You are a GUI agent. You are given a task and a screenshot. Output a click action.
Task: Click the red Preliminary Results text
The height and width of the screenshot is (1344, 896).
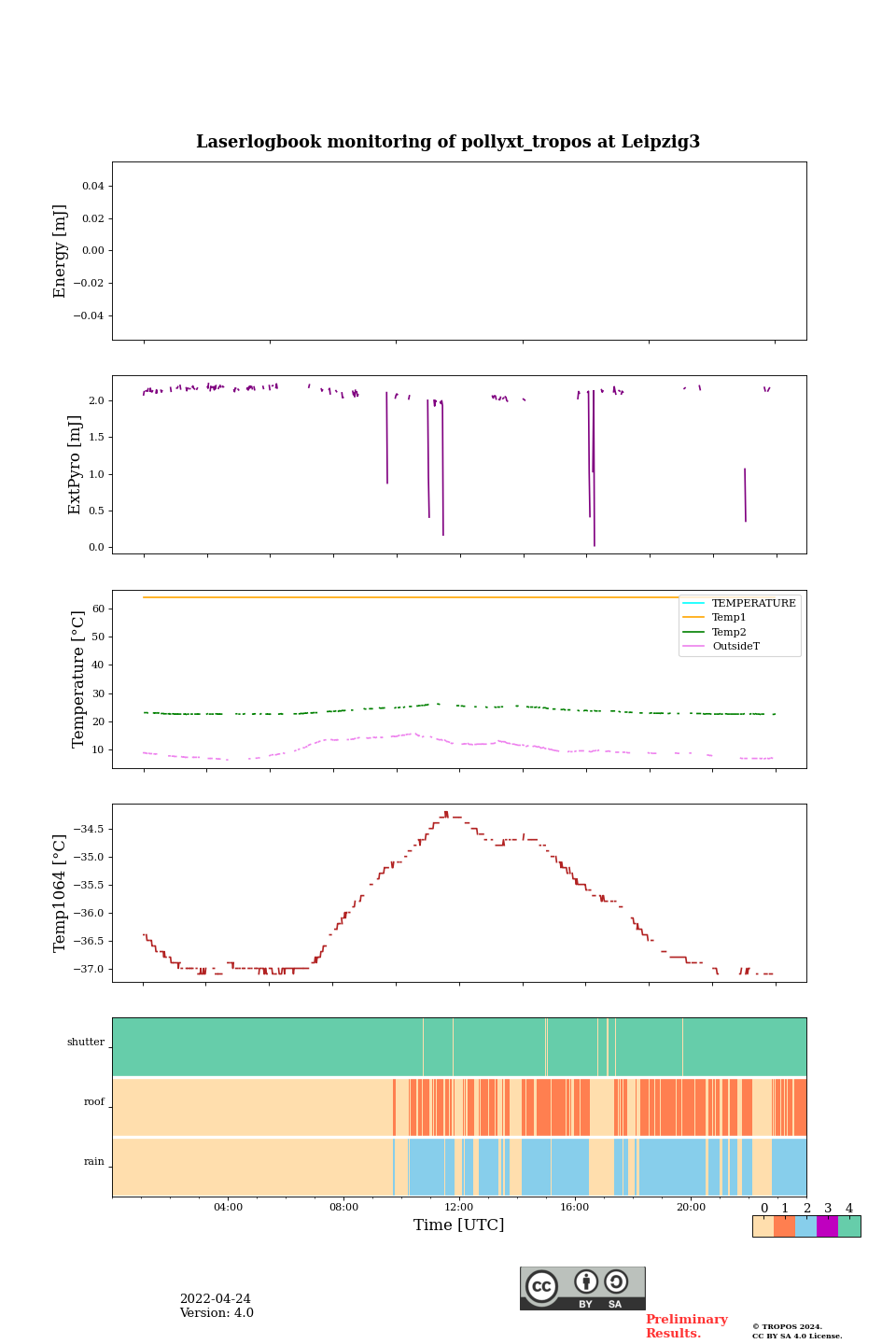tap(686, 1326)
